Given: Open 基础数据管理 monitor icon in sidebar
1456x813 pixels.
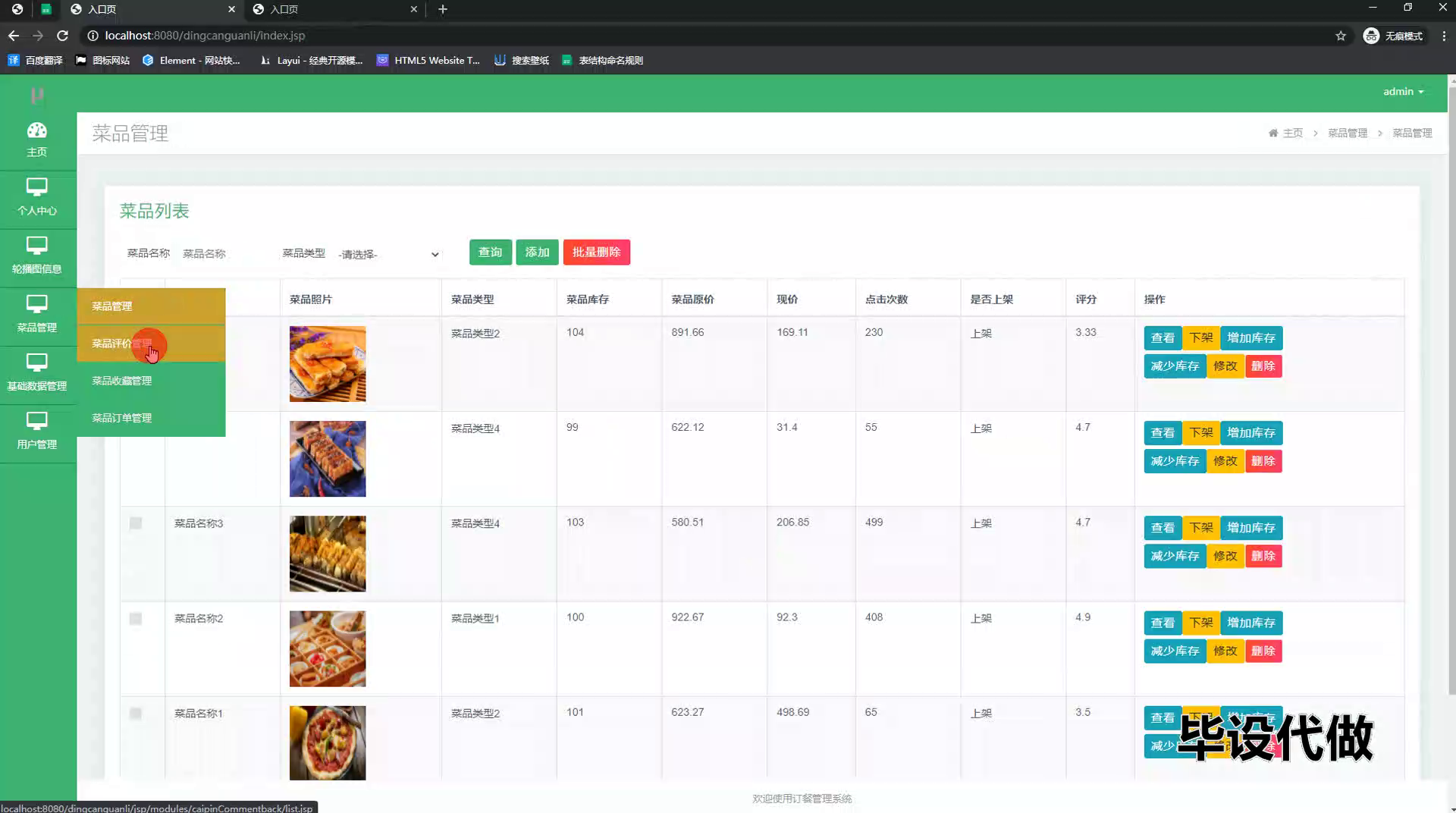Looking at the screenshot, I should pos(36,363).
